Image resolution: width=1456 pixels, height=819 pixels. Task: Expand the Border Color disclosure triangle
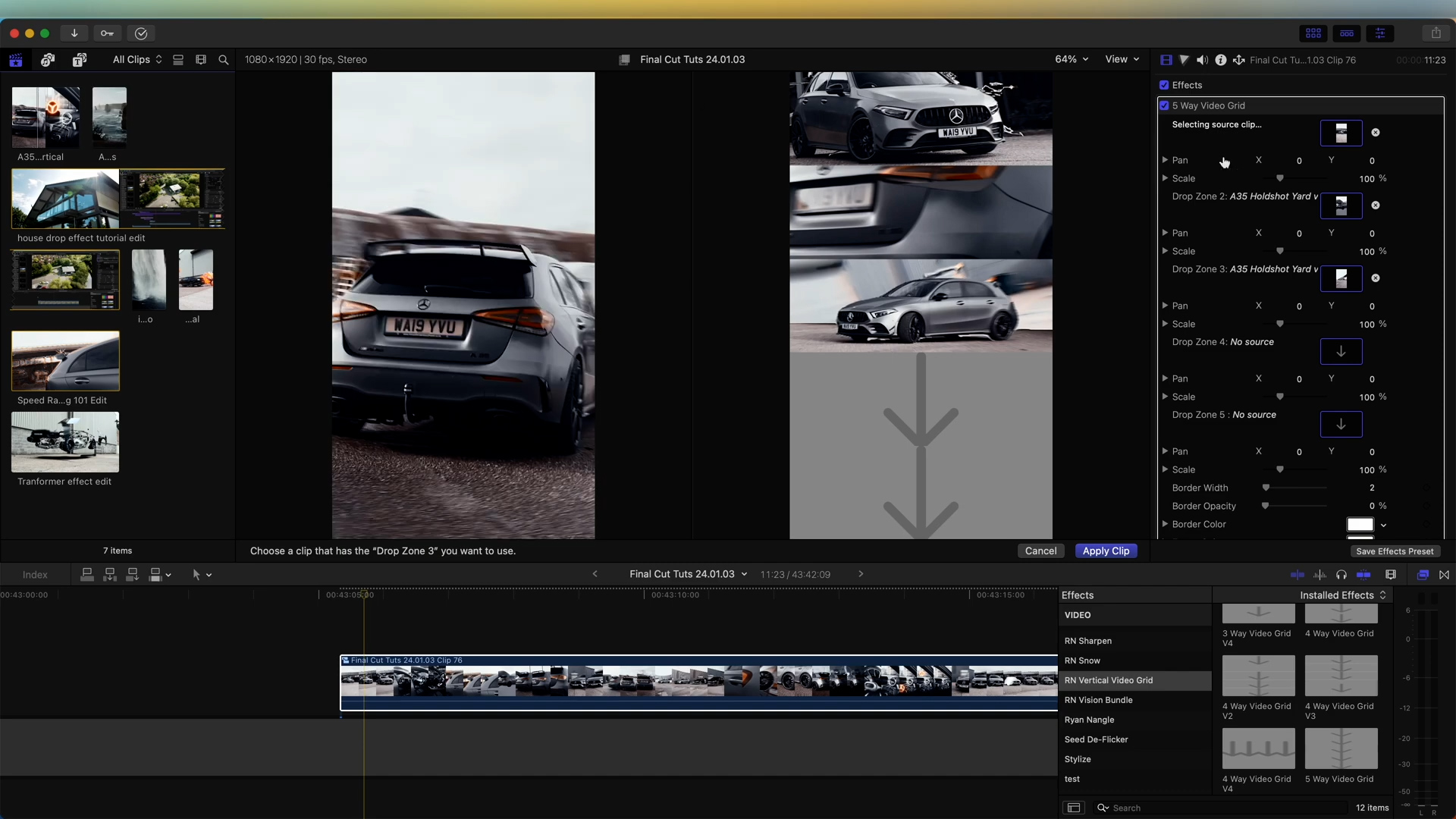coord(1165,524)
